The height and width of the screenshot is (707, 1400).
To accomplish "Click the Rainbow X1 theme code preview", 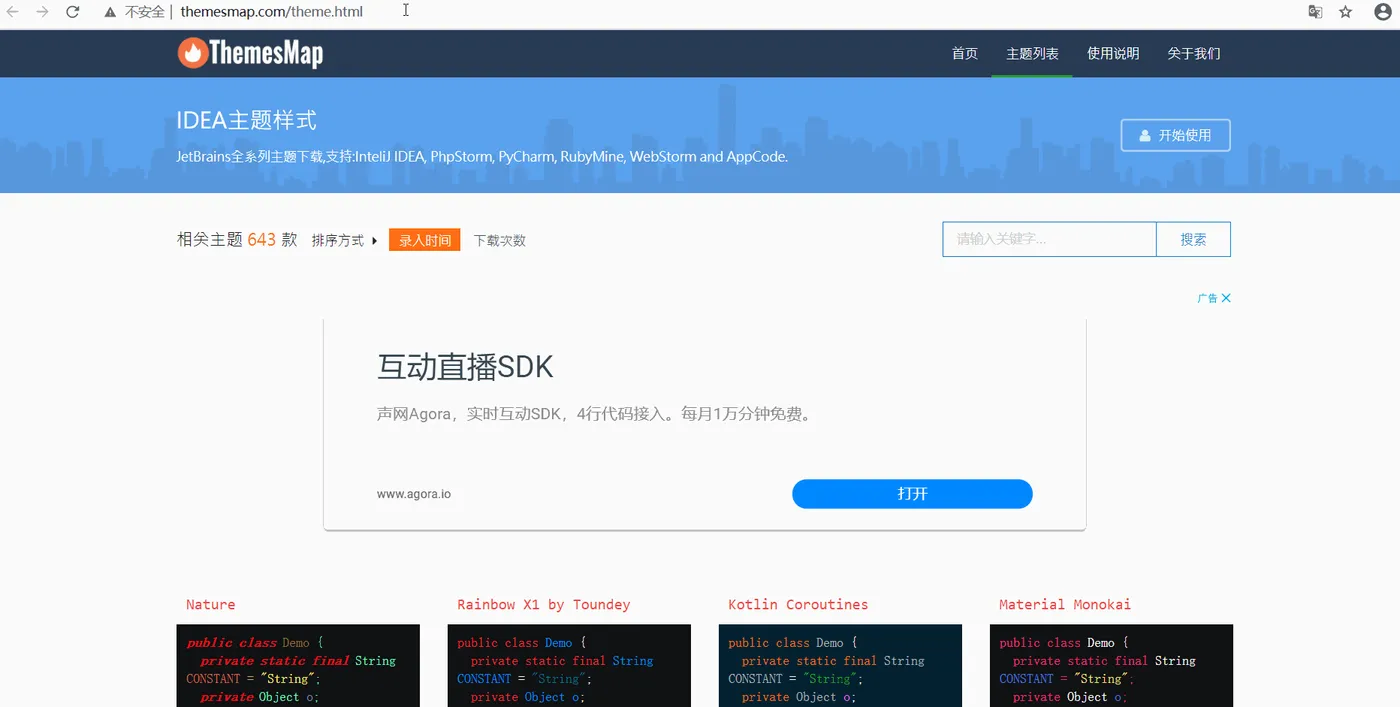I will [569, 666].
